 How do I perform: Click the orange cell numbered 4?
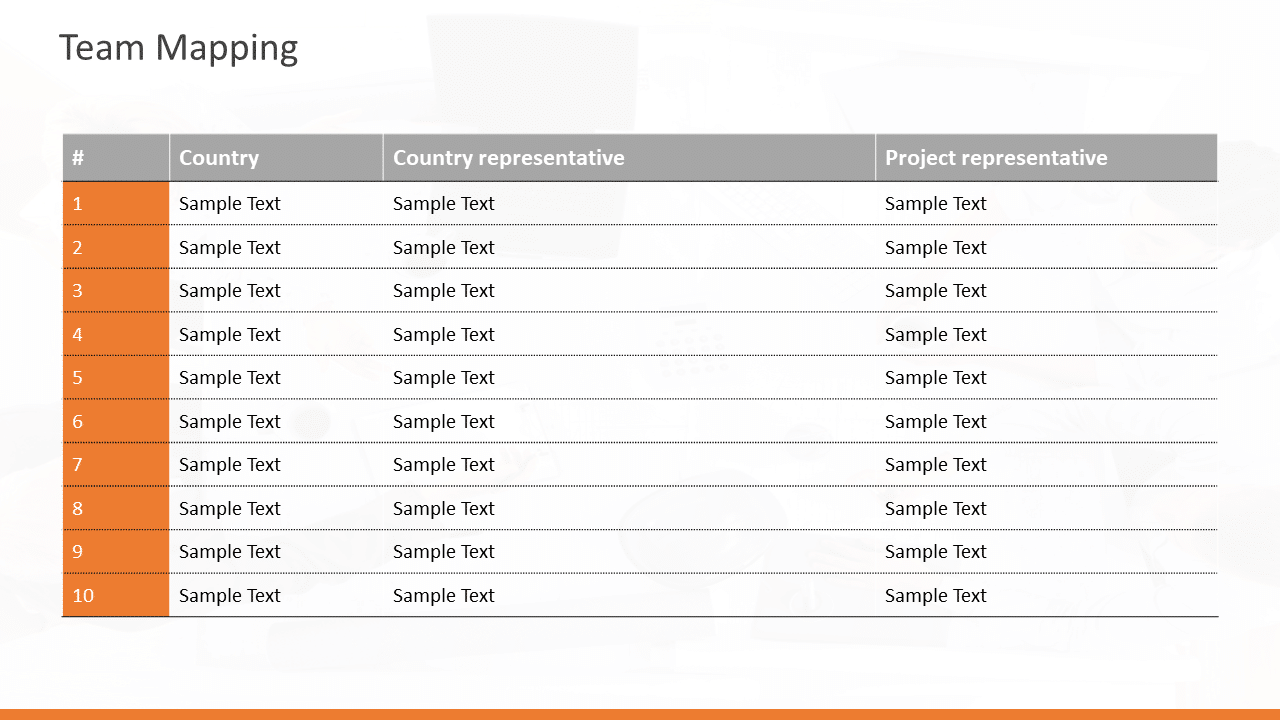point(115,334)
